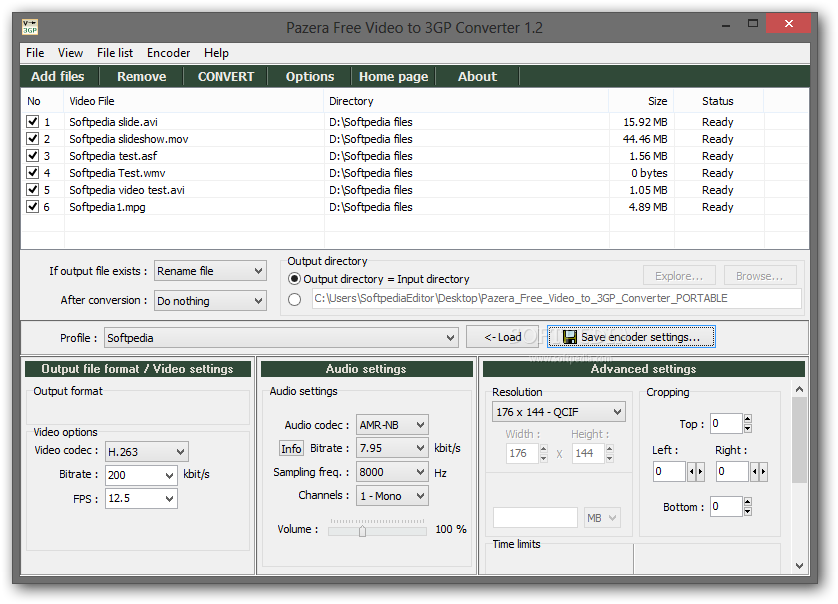Screen dimensions: 838x604
Task: Click Add files toolbar button
Action: pos(58,76)
